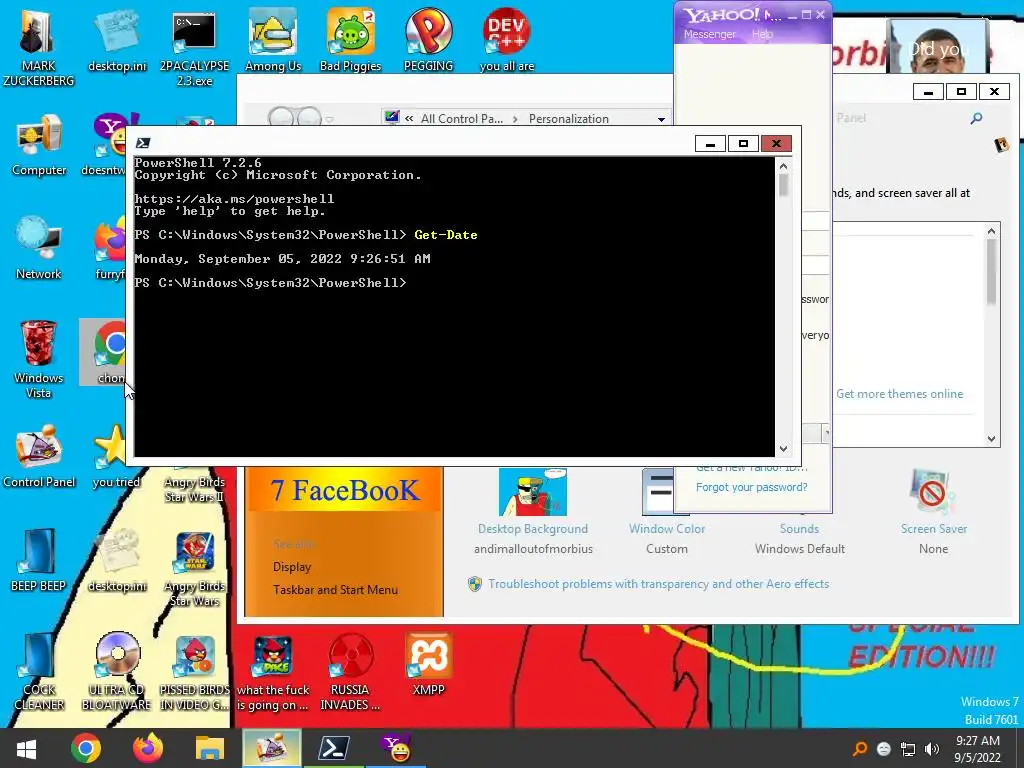
Task: Open Display link in See also pane
Action: (x=292, y=567)
